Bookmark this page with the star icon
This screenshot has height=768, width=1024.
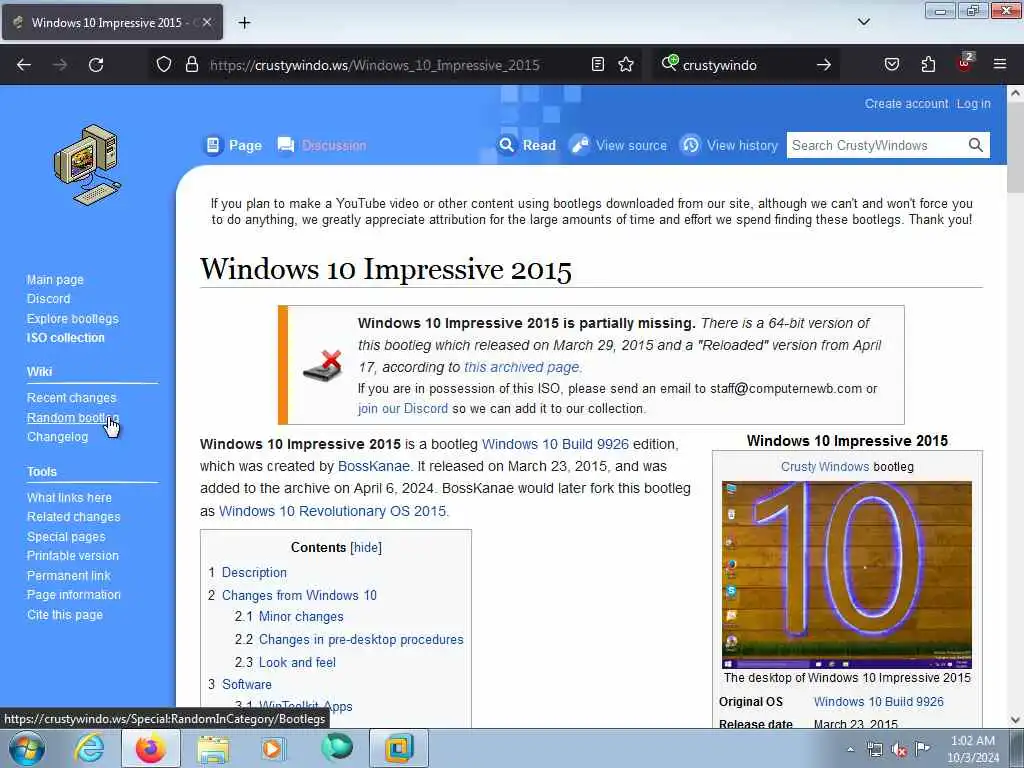click(626, 64)
